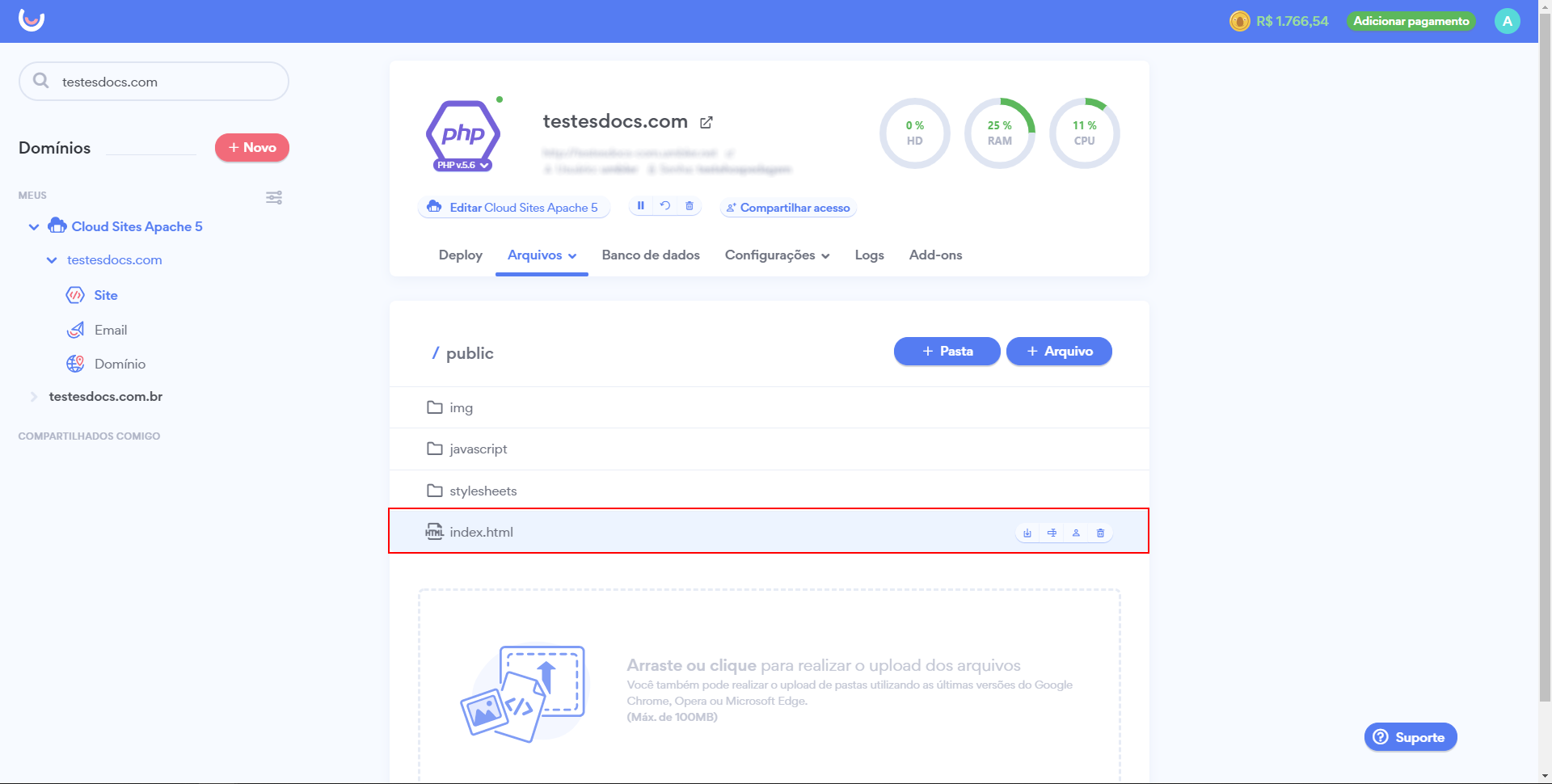Go to the Logs tab
This screenshot has width=1552, height=784.
[869, 255]
